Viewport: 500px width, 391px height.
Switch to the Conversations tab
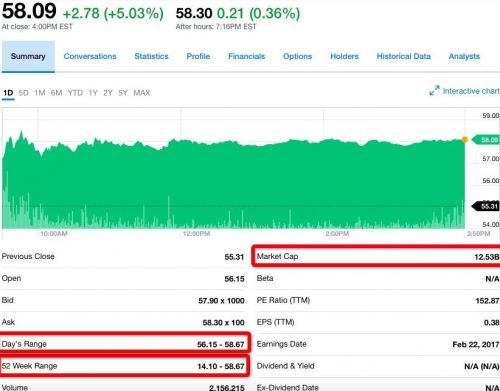[x=90, y=56]
